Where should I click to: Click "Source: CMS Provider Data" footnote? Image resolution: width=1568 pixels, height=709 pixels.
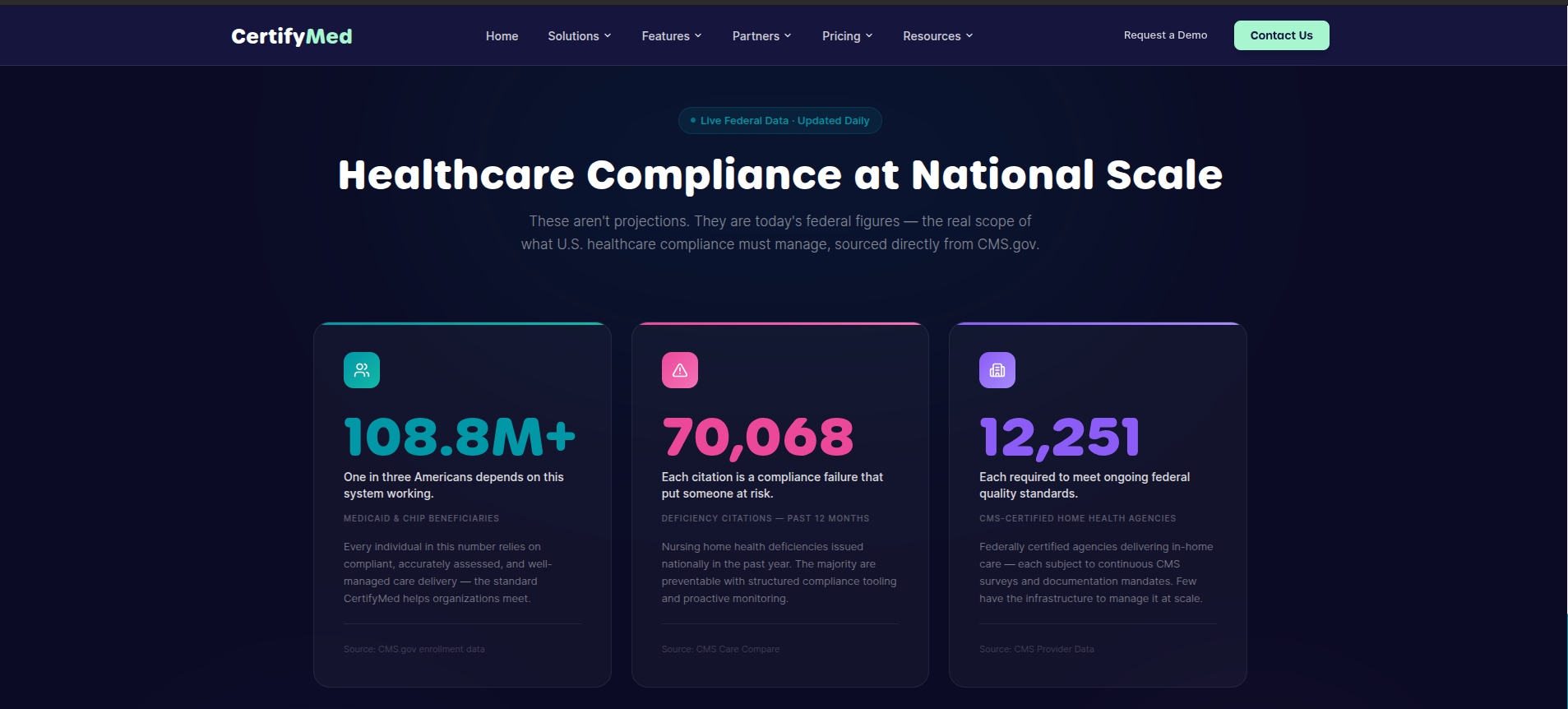[x=1037, y=649]
